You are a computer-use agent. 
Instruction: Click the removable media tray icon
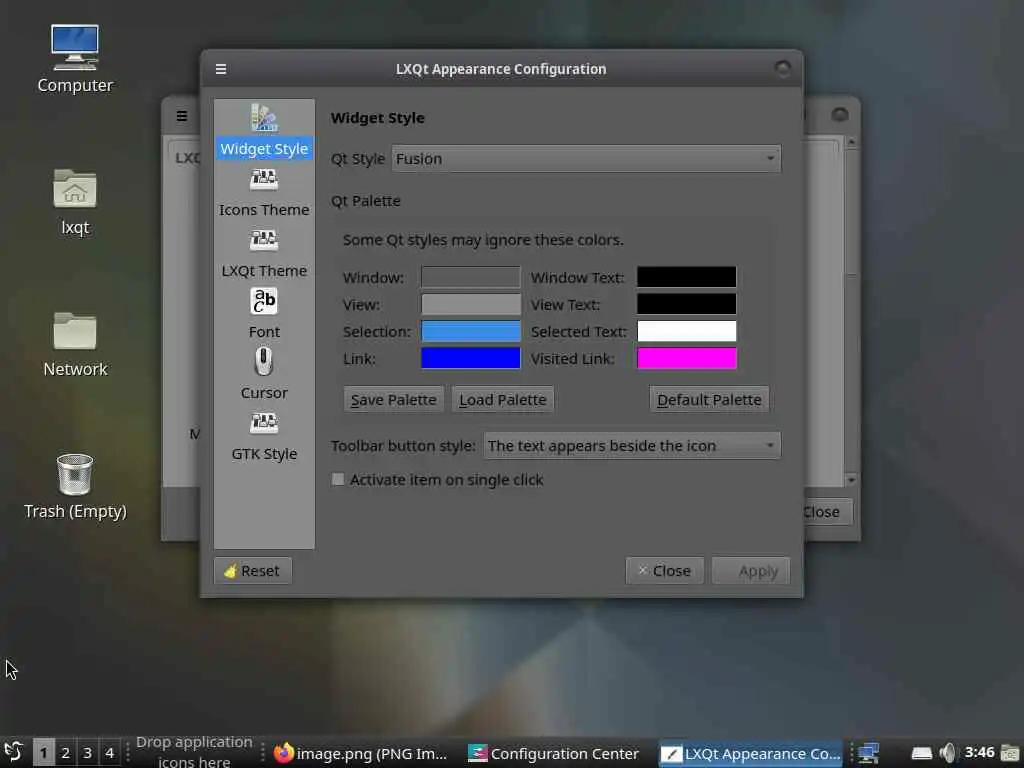coord(921,753)
